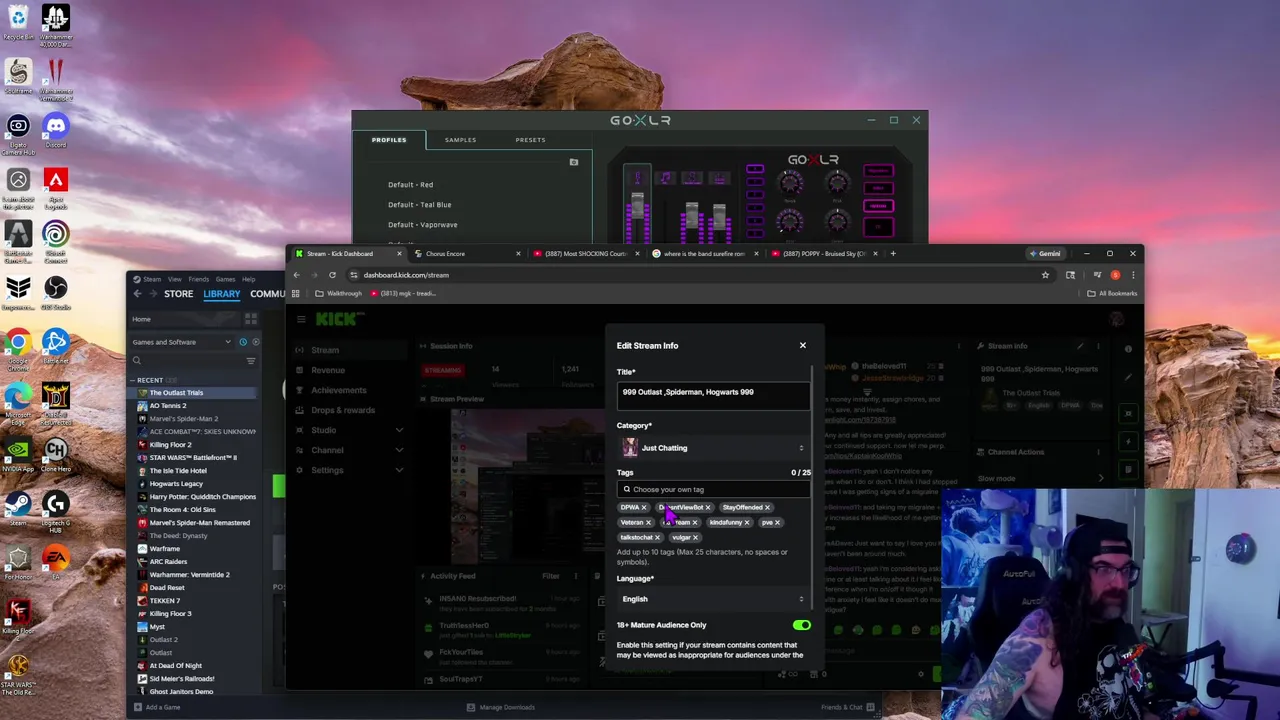Image resolution: width=1280 pixels, height=720 pixels.
Task: Open the Gemini button in Chrome
Action: pyautogui.click(x=1046, y=254)
